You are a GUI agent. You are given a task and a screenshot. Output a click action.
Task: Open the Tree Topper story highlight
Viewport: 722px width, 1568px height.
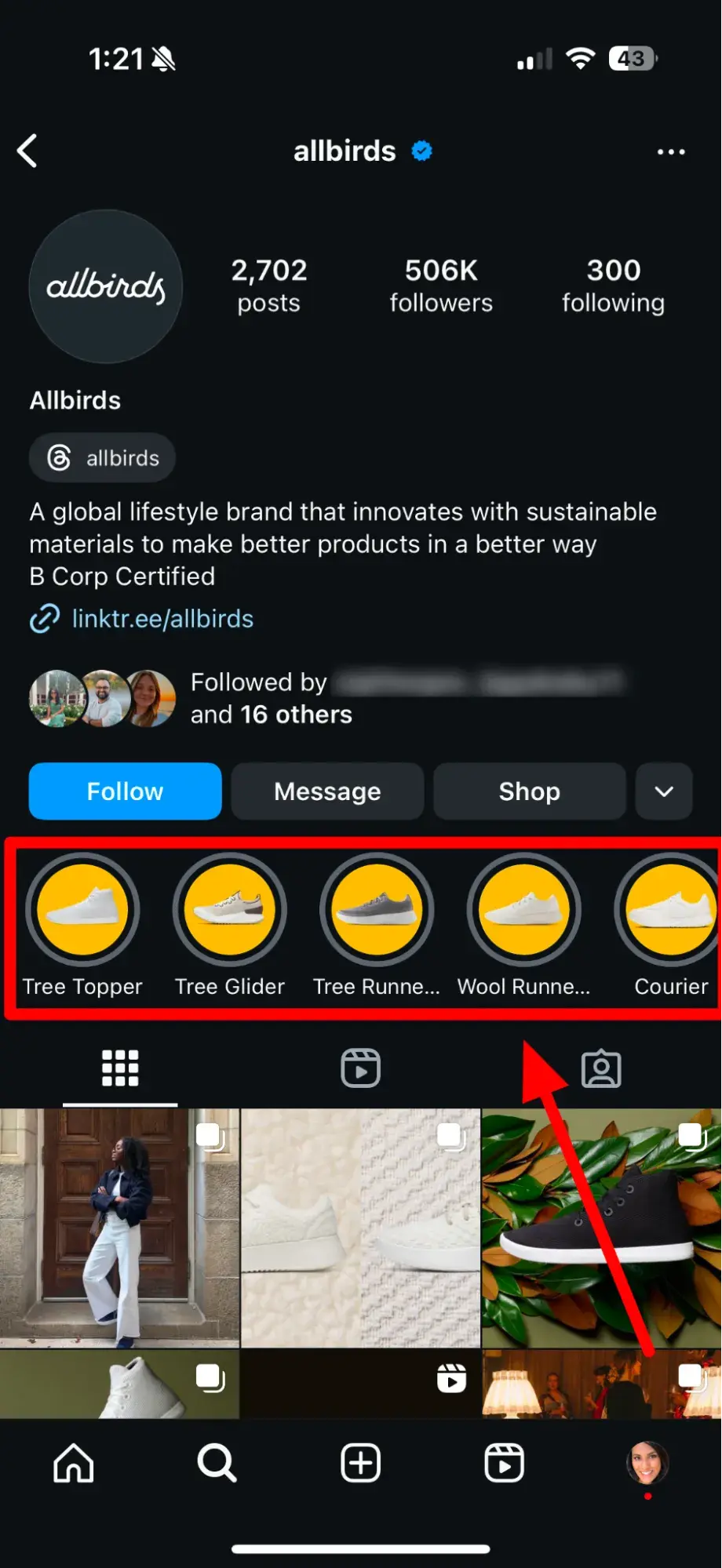pos(82,910)
